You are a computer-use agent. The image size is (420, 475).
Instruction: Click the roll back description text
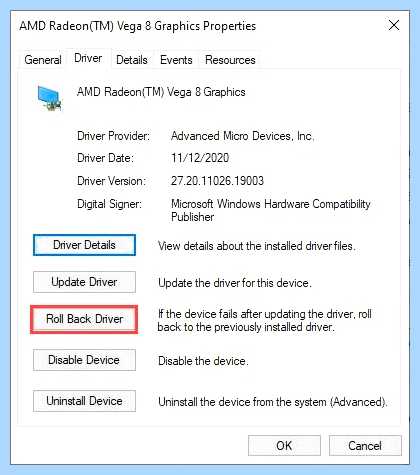[264, 320]
